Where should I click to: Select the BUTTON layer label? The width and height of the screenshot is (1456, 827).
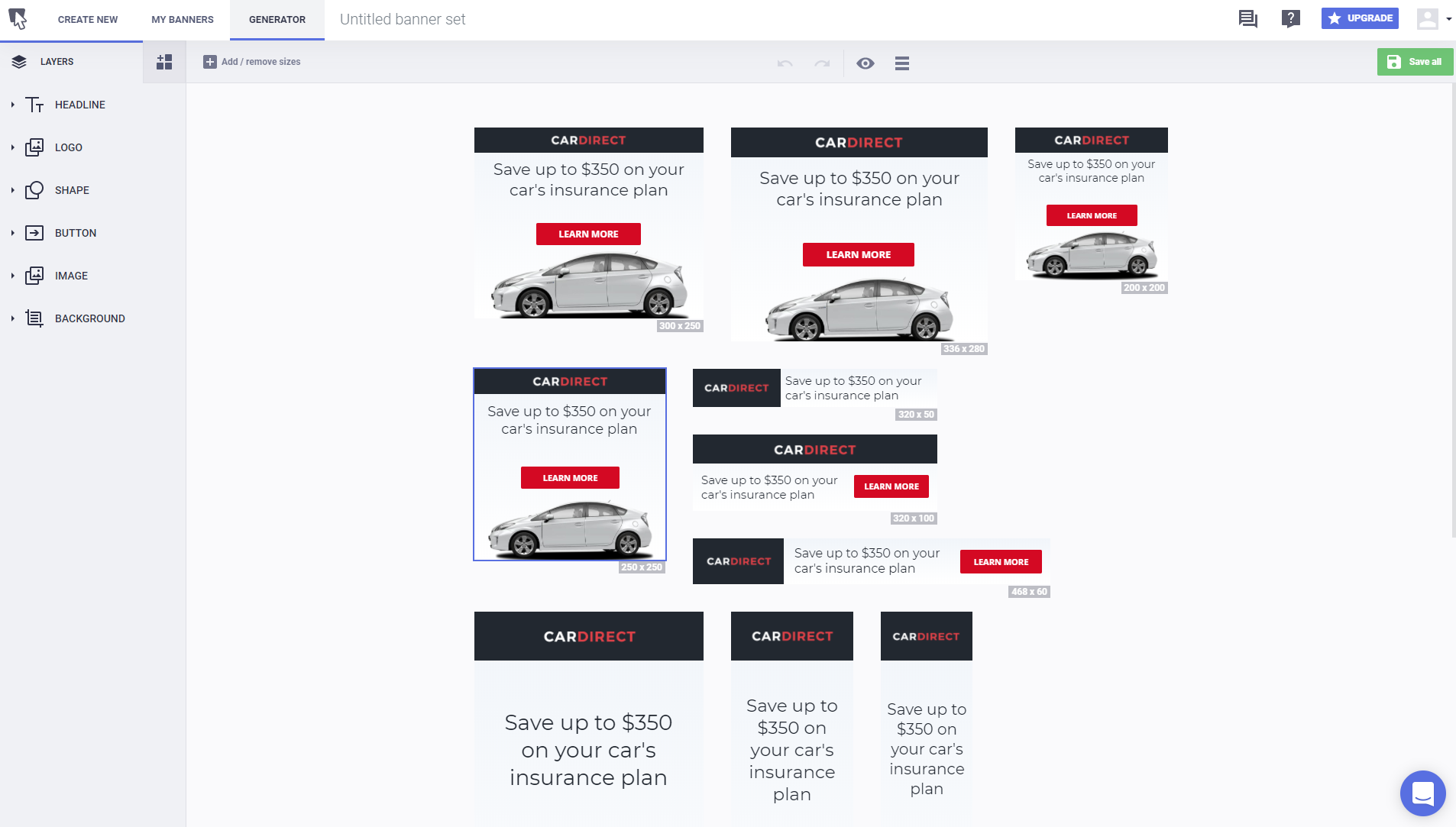click(76, 233)
